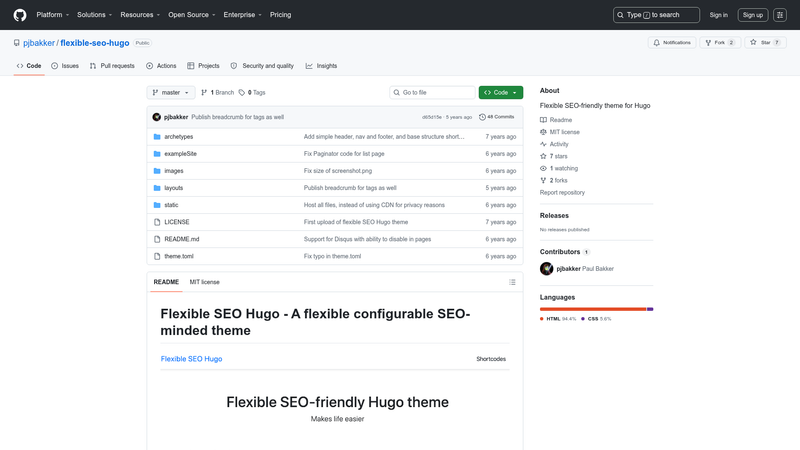Click Report repository
Viewport: 800px width, 450px height.
562,192
